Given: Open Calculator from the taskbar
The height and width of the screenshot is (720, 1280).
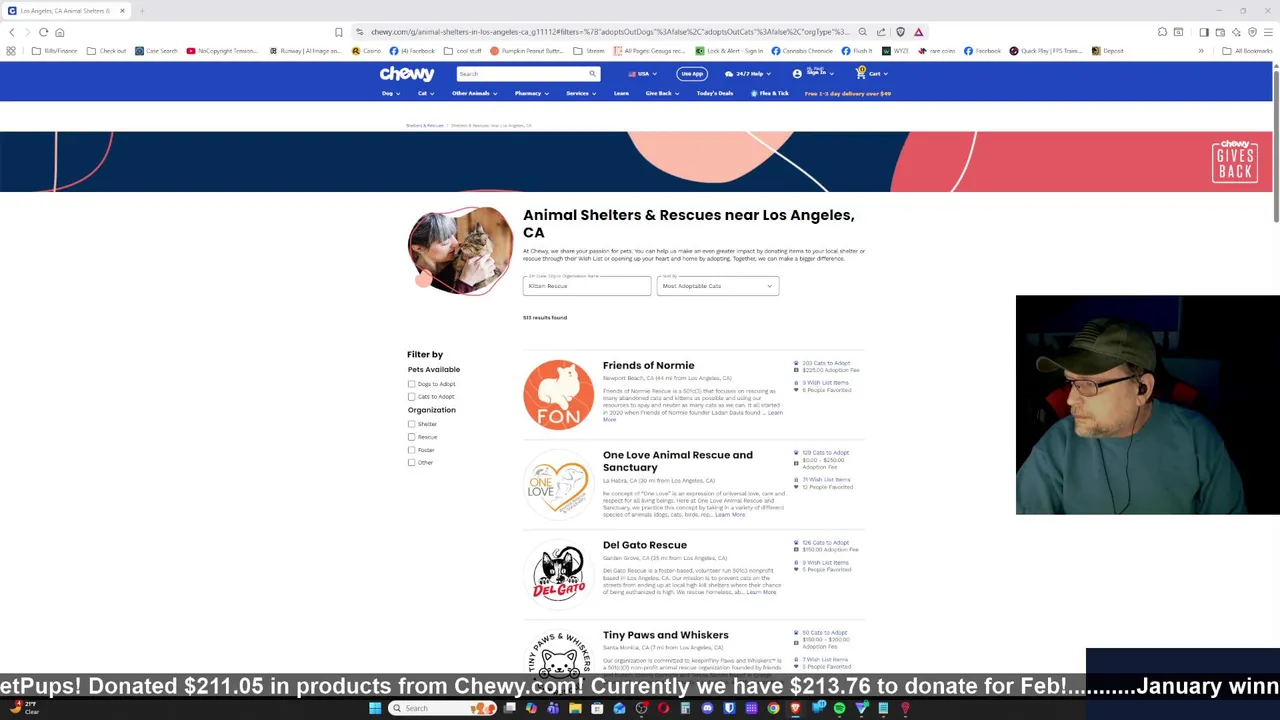Looking at the screenshot, I should click(x=685, y=708).
